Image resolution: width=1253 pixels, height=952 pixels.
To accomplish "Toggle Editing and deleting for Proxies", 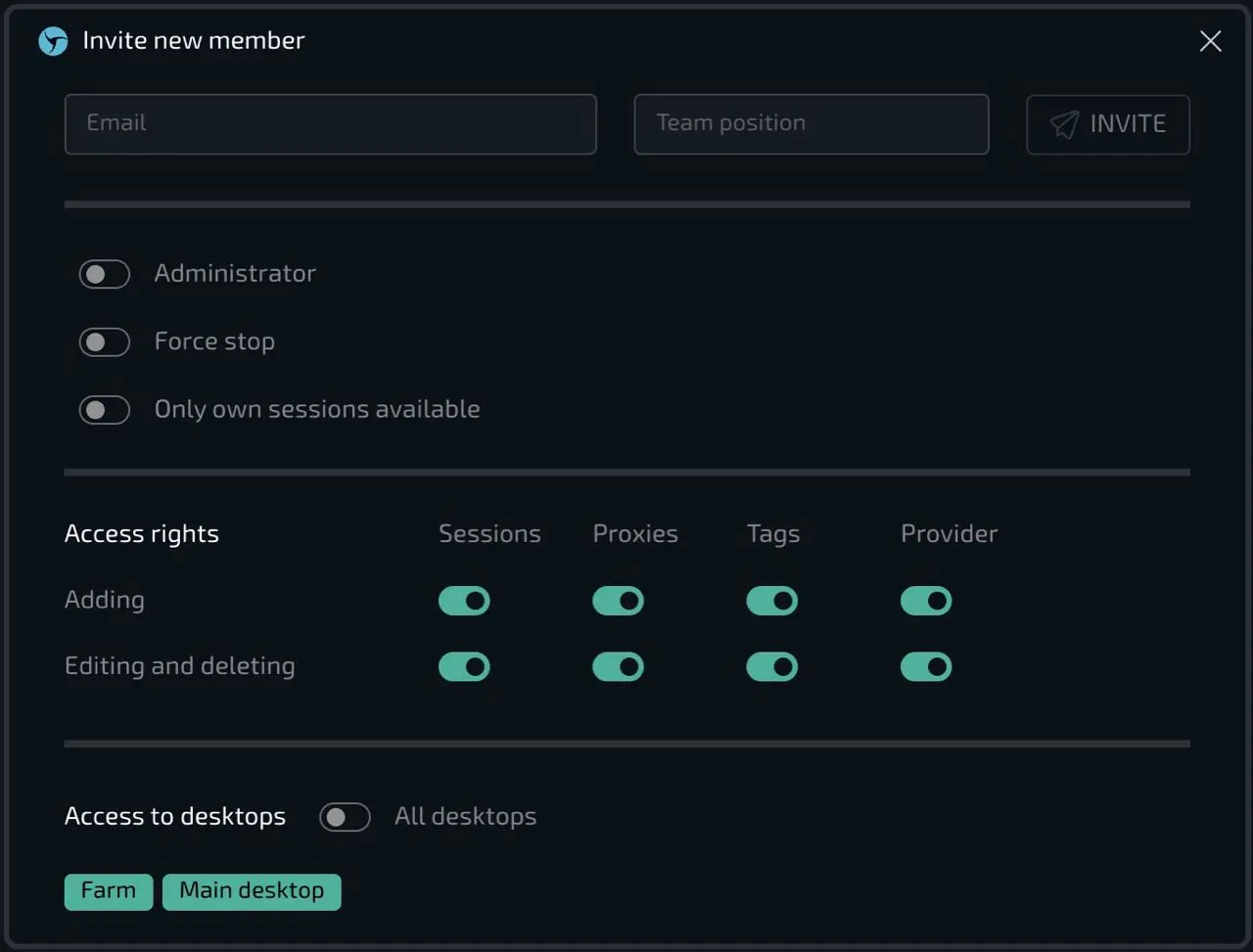I will click(x=618, y=667).
